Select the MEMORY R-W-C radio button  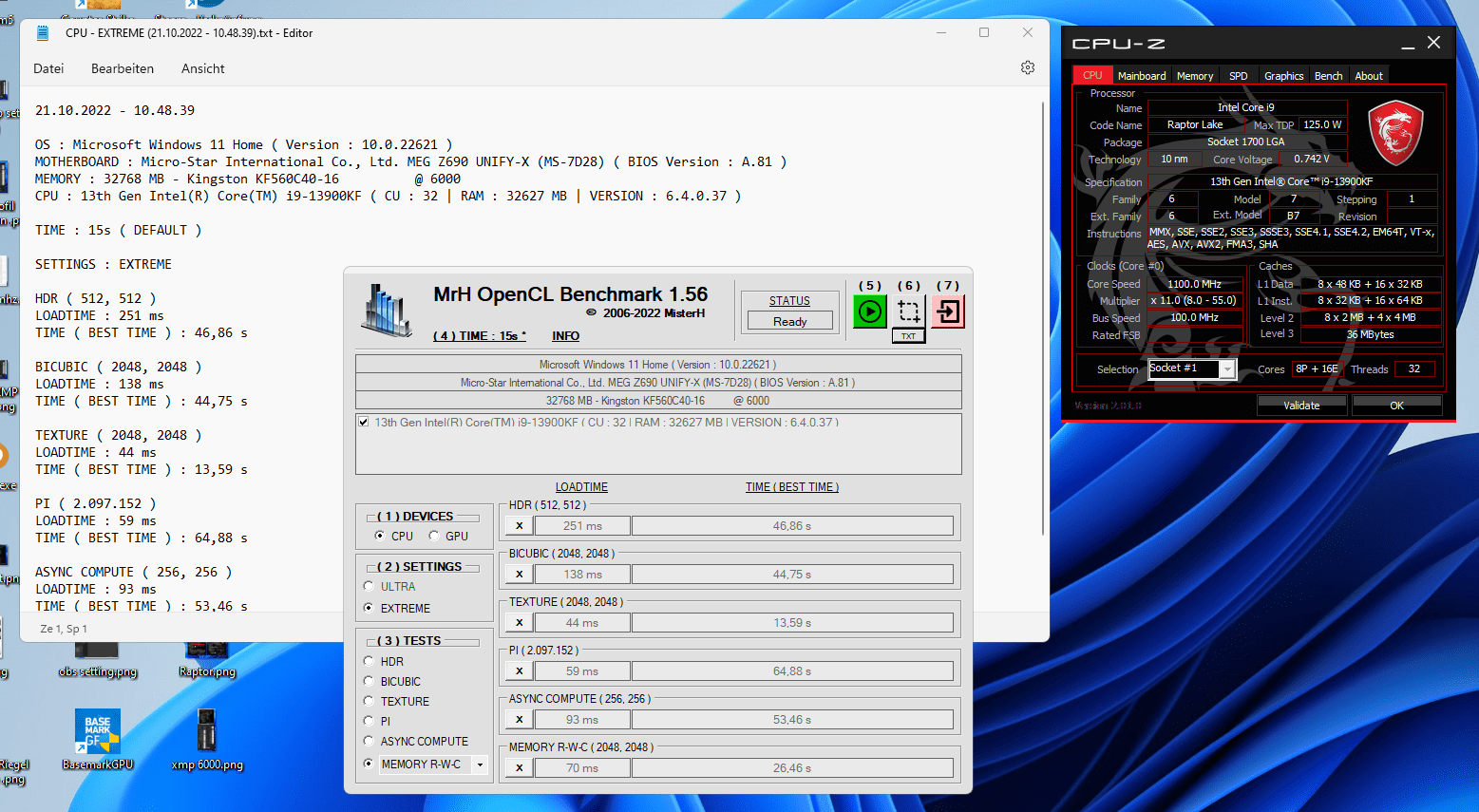(x=369, y=764)
